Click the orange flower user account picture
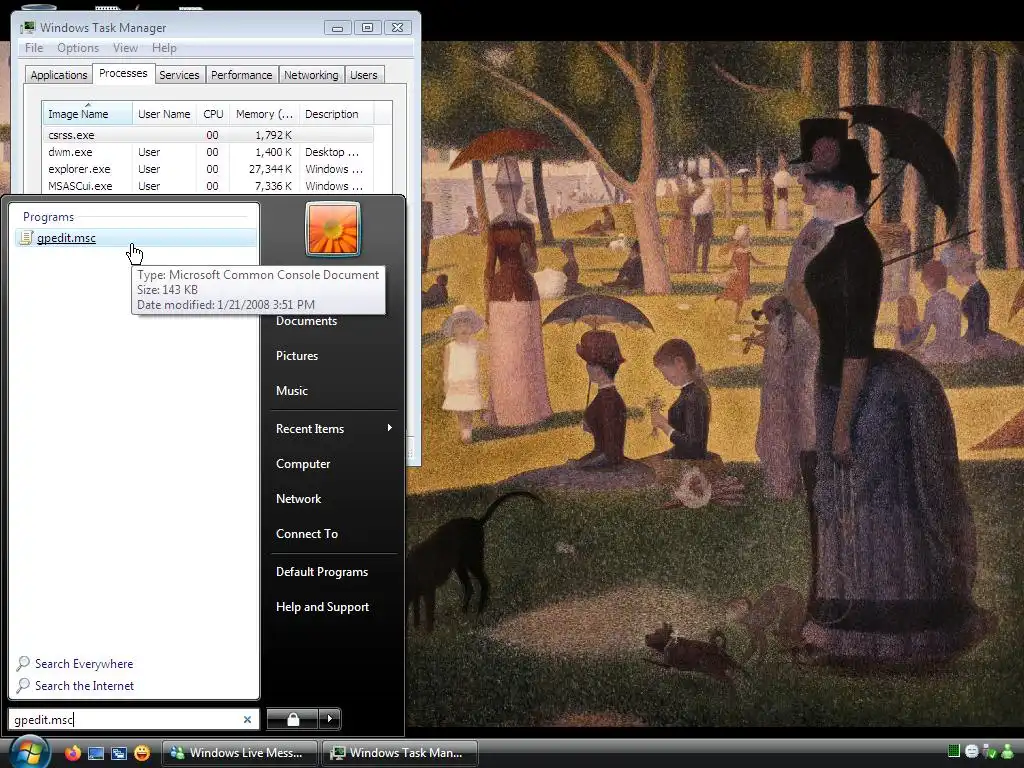 tap(333, 229)
